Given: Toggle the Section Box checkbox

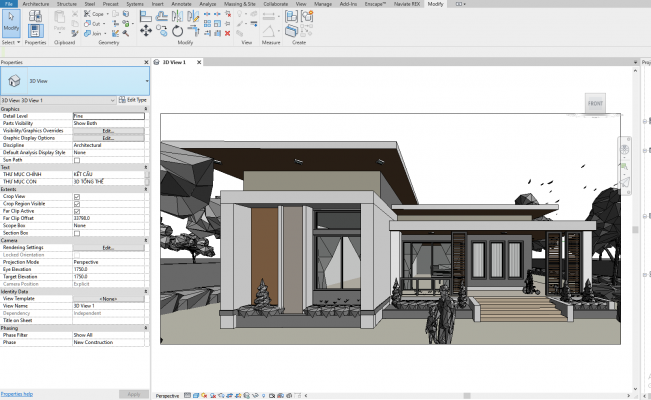Looking at the screenshot, I should (77, 233).
